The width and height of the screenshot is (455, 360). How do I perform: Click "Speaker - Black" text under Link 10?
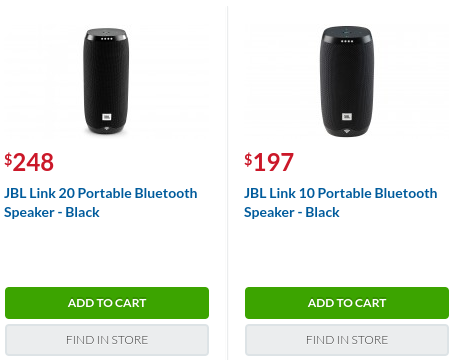(292, 212)
